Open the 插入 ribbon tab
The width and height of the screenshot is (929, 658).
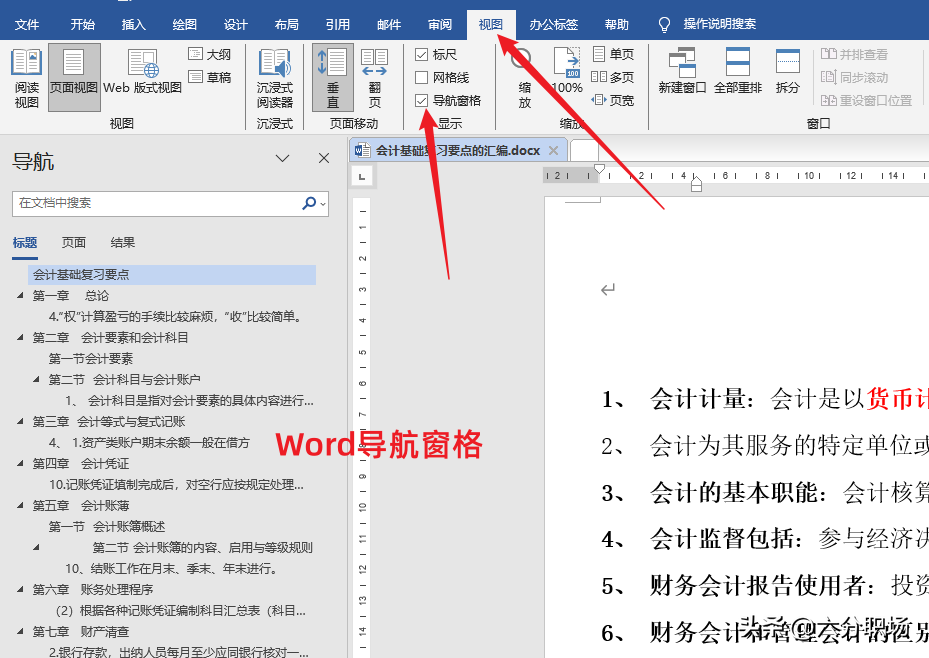click(x=133, y=24)
